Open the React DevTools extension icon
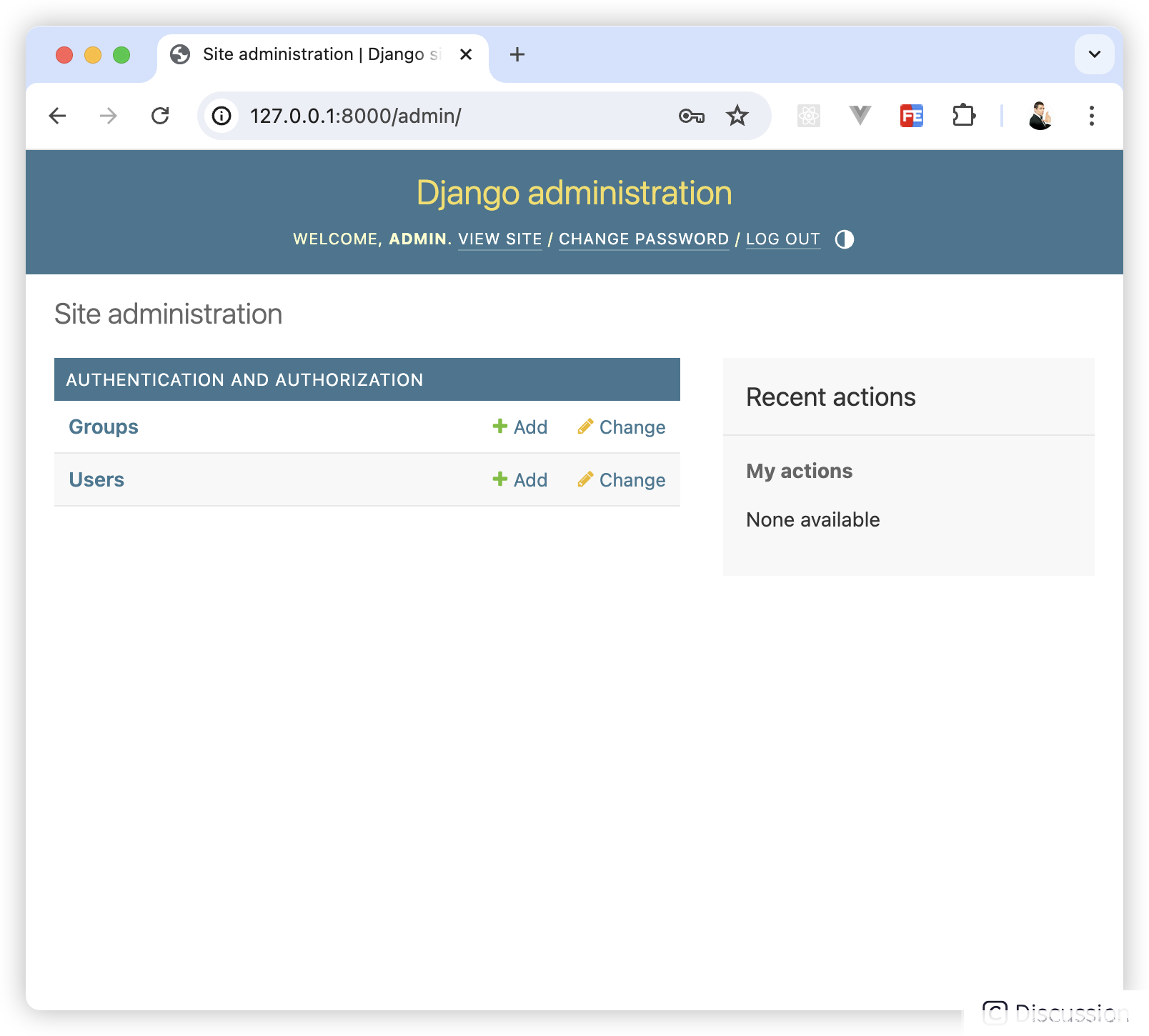The height and width of the screenshot is (1036, 1149). [x=808, y=116]
